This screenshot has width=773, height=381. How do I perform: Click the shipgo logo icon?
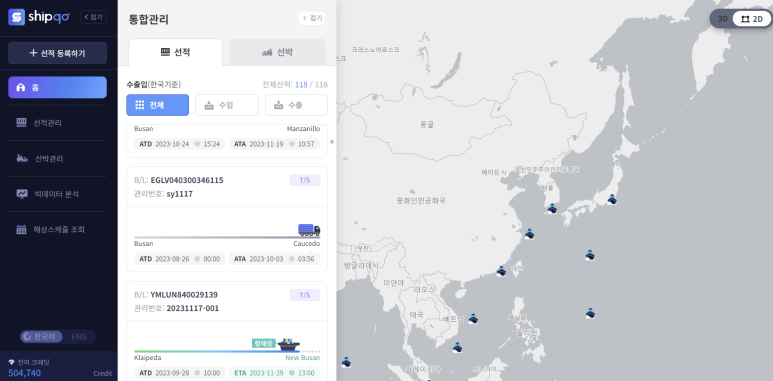16,17
